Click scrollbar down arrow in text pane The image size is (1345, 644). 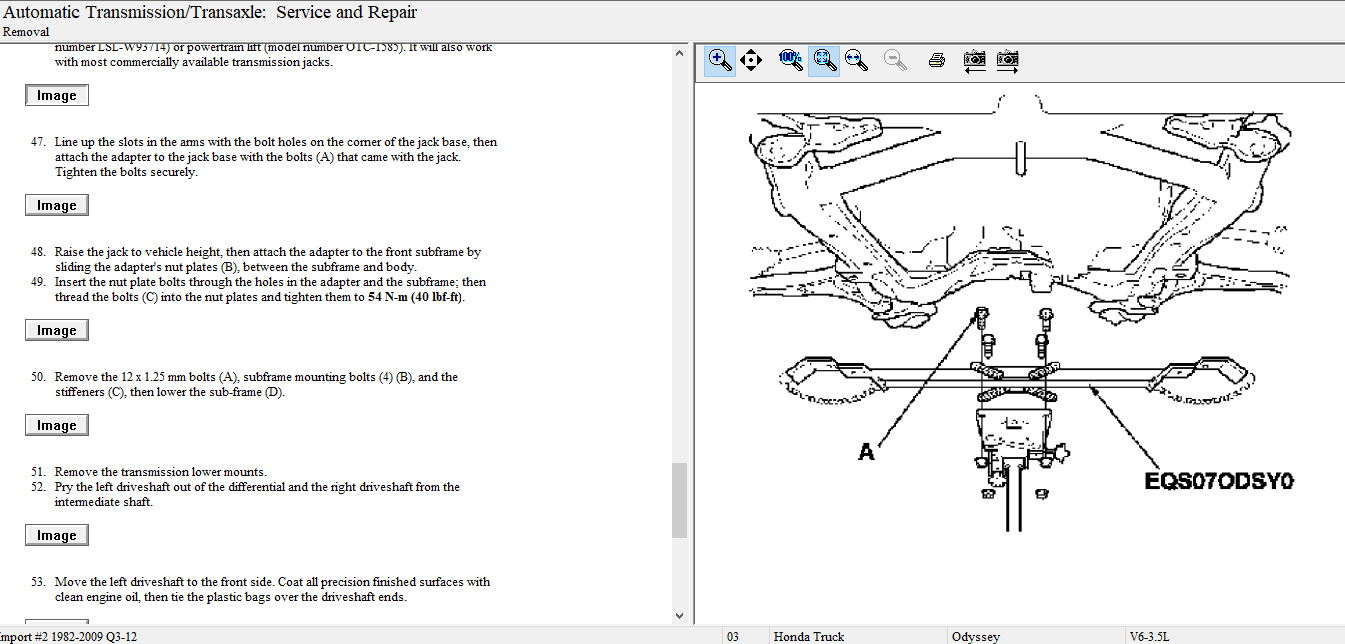point(679,616)
